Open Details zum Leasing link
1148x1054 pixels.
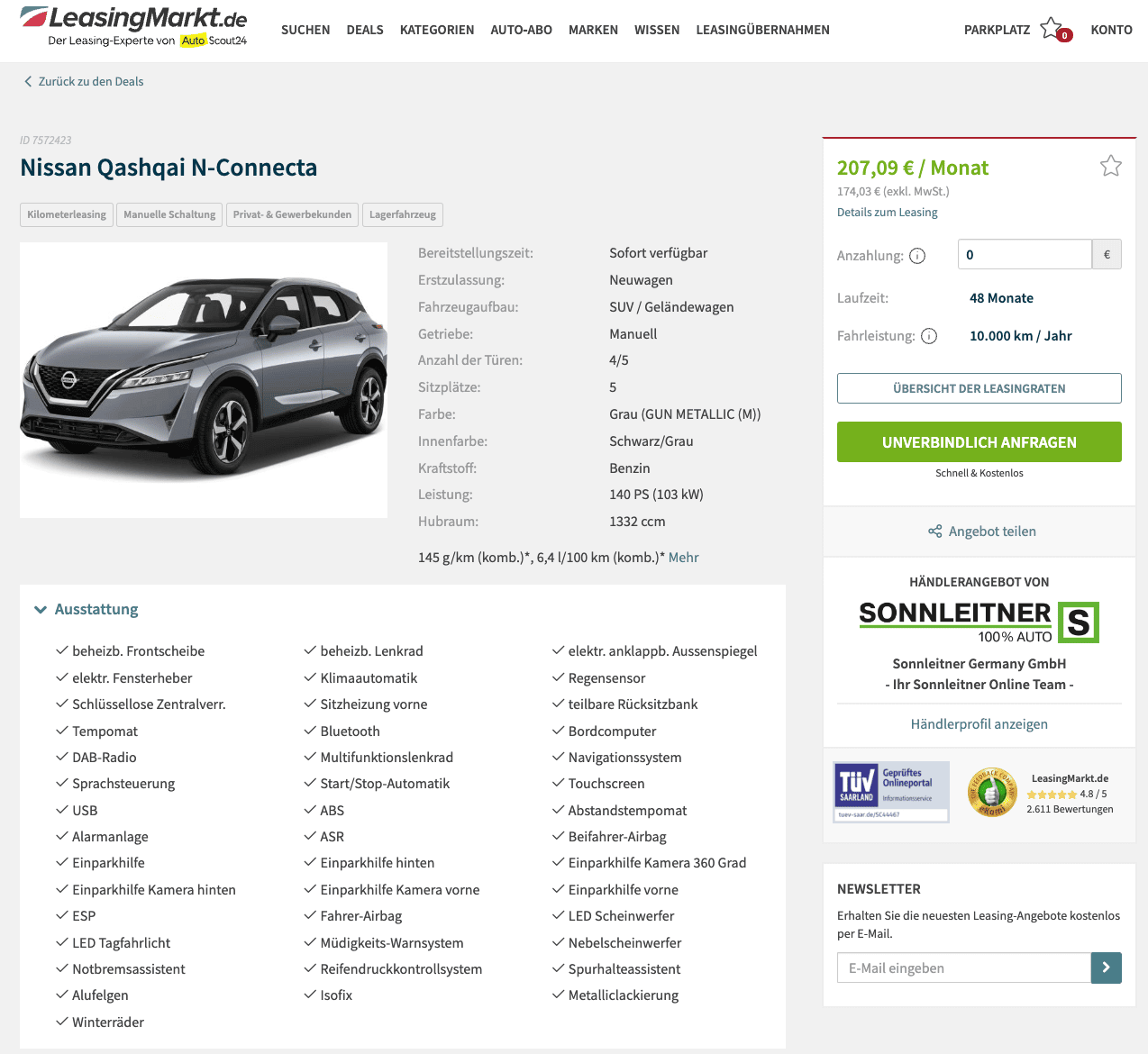(x=888, y=213)
